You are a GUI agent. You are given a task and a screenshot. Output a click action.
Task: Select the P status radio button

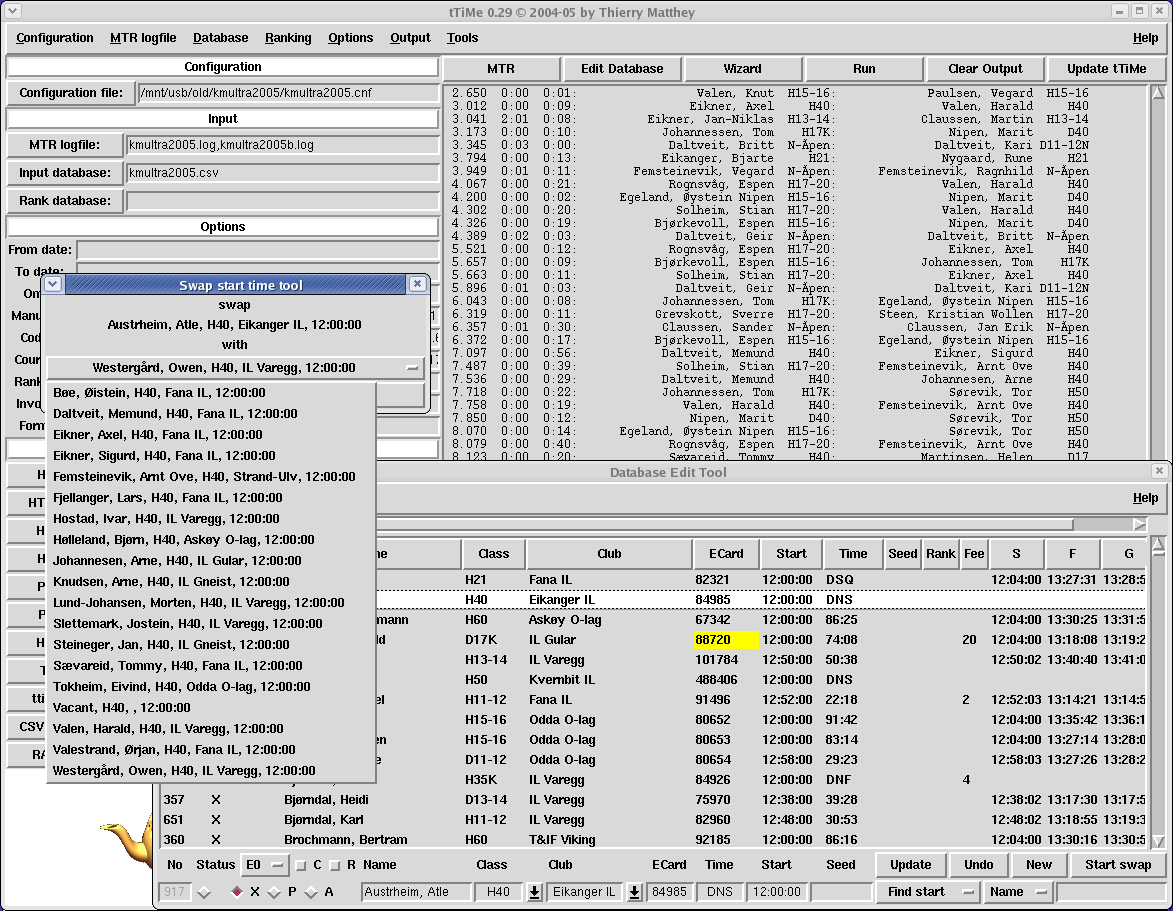coord(272,892)
